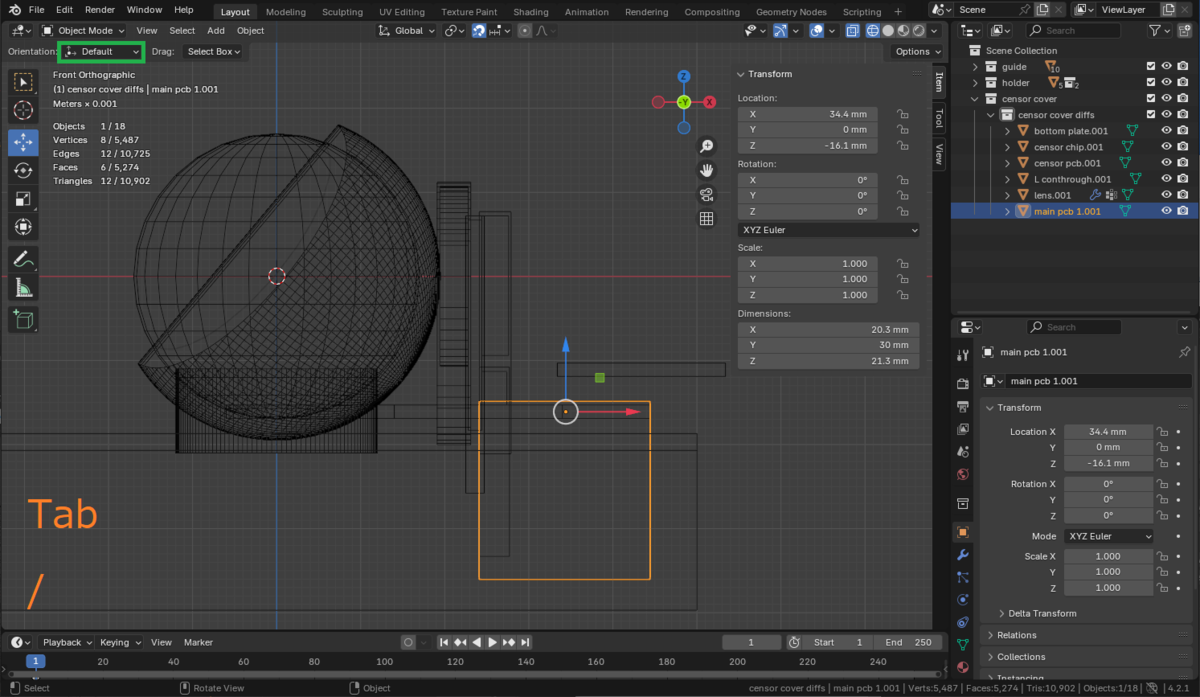Image resolution: width=1200 pixels, height=697 pixels.
Task: Select the Rotate tool in the toolbar
Action: (x=23, y=171)
